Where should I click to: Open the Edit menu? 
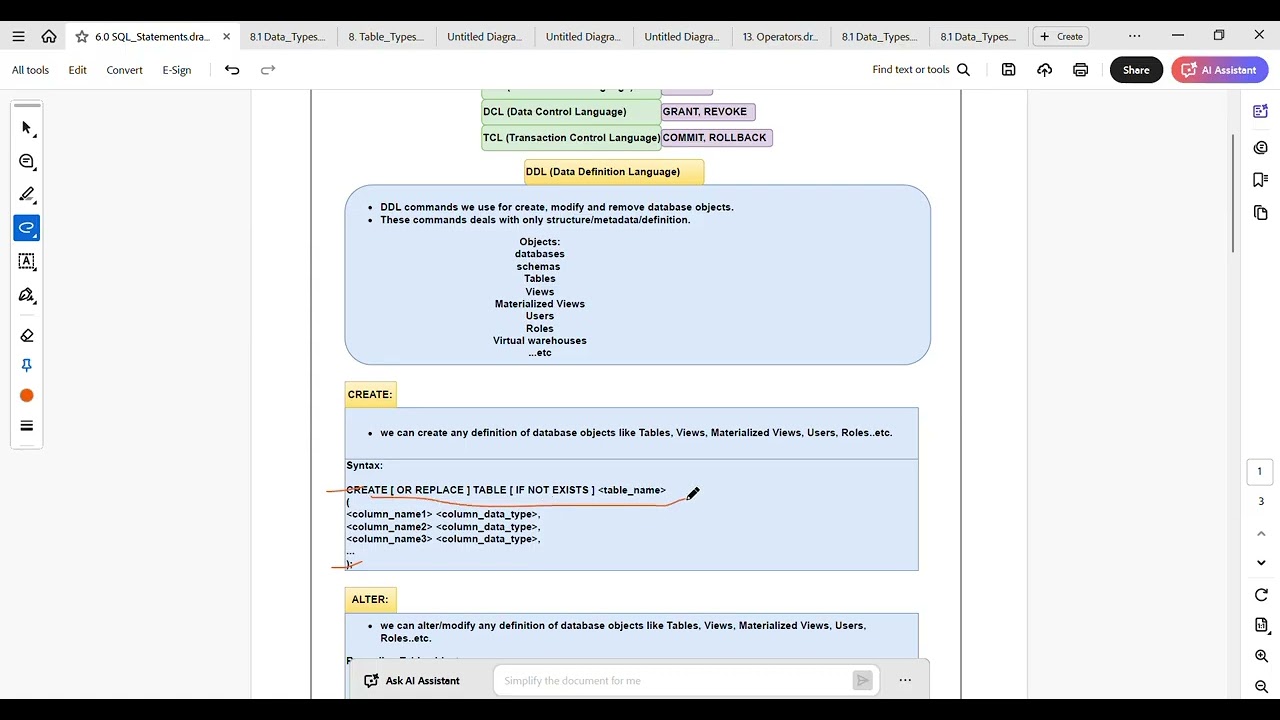(x=77, y=70)
